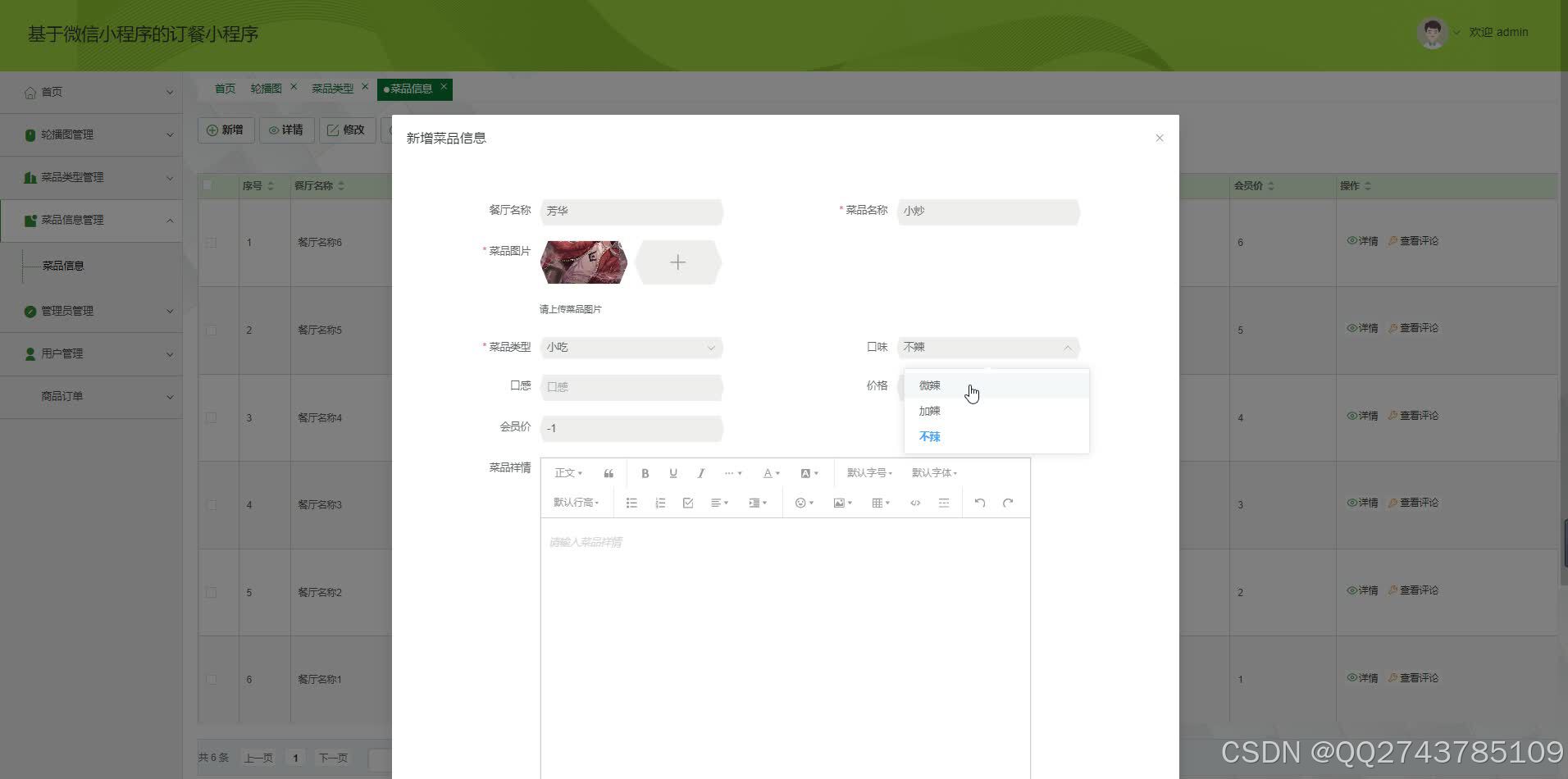The image size is (1568, 779).
Task: Toggle the select-all checkbox in table header
Action: [x=207, y=185]
